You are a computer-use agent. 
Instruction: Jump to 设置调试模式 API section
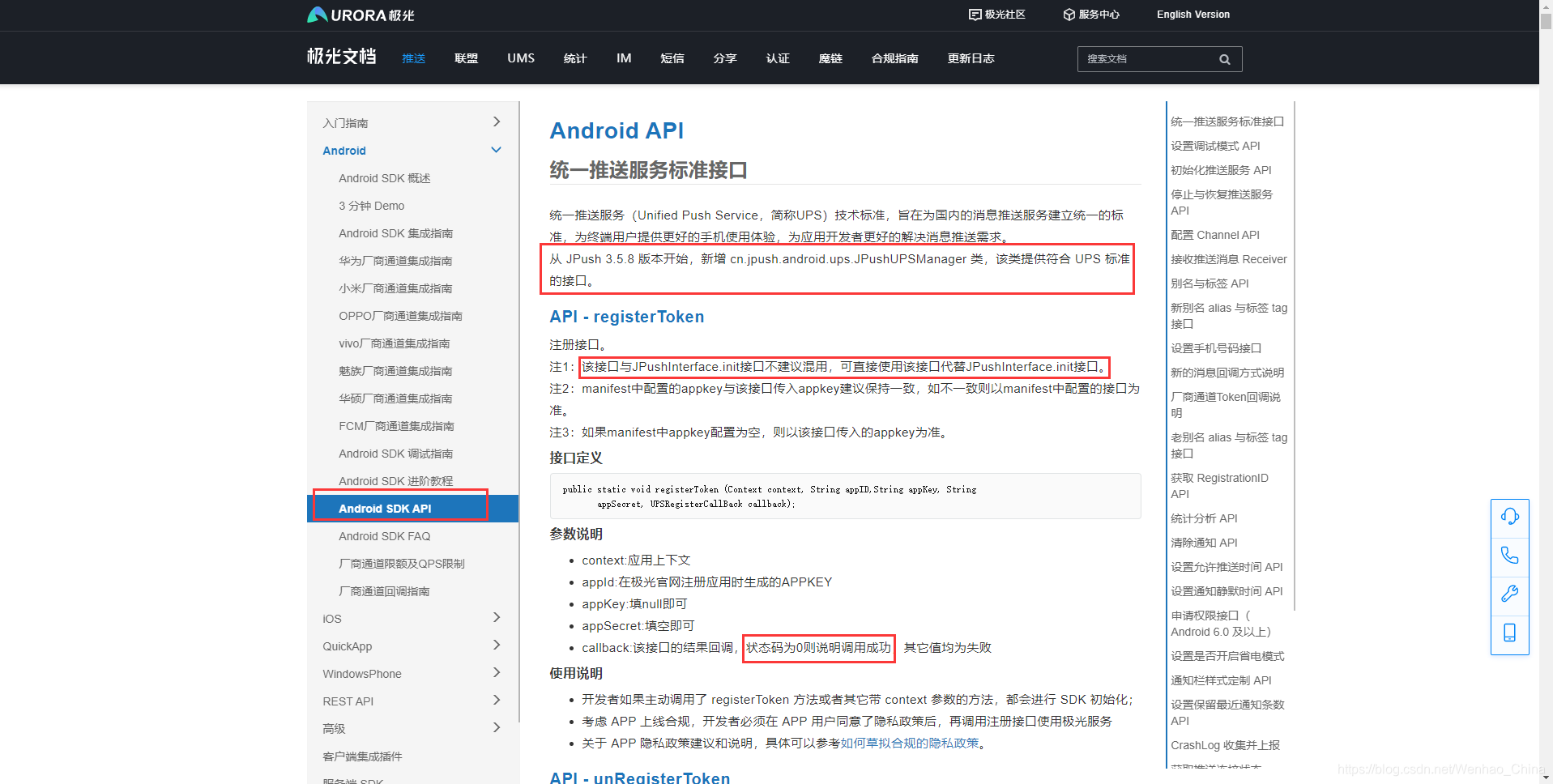coord(1215,146)
